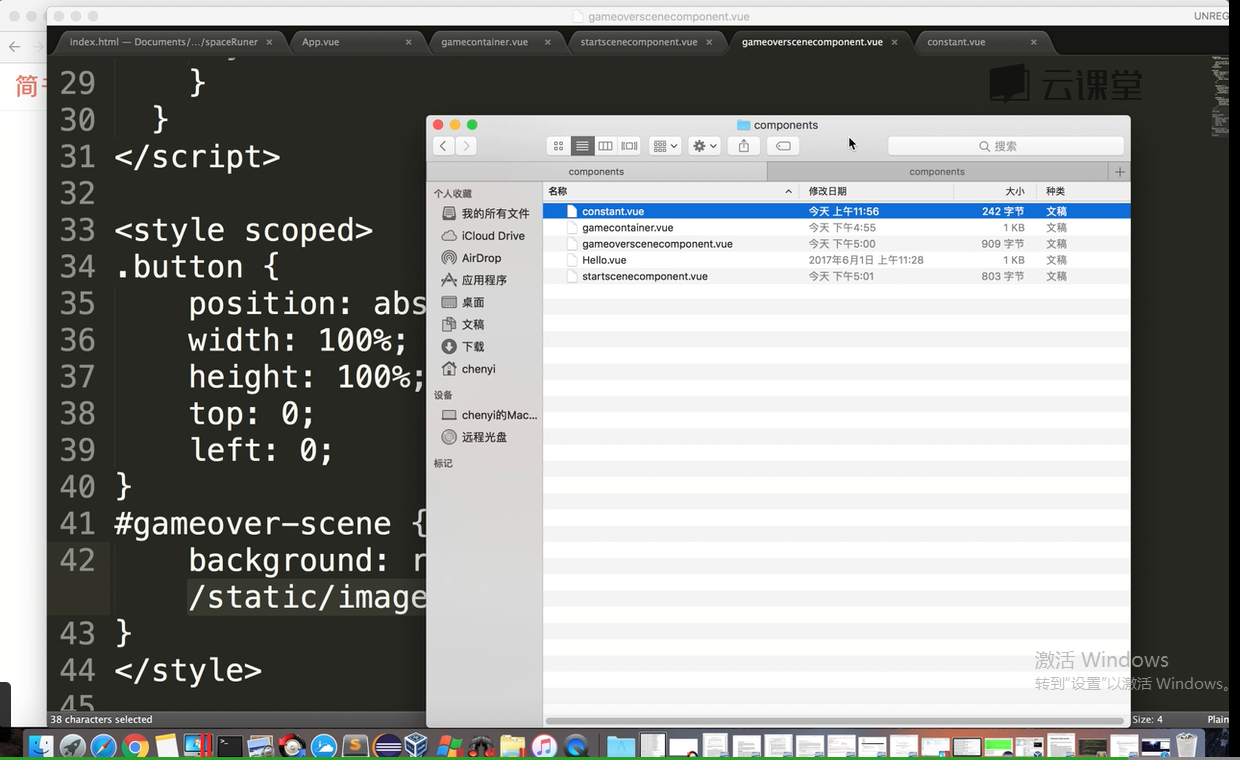Open the gear action menu
This screenshot has height=760, width=1240.
[x=704, y=146]
